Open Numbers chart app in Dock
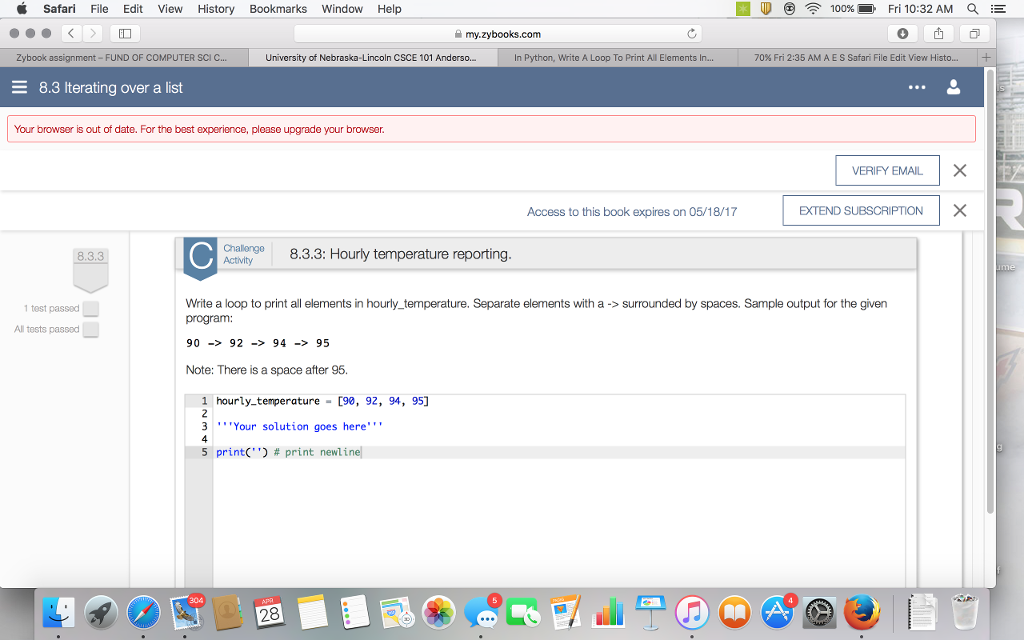The width and height of the screenshot is (1024, 640). [x=608, y=613]
